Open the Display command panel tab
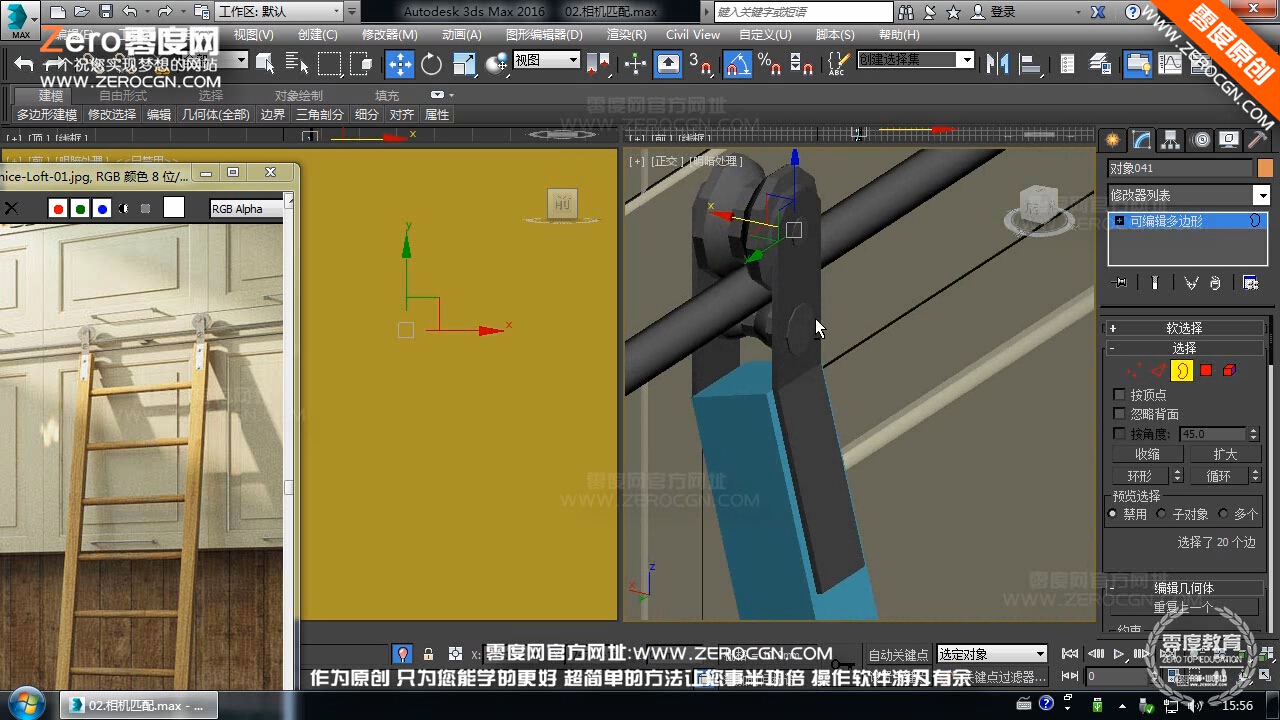The image size is (1280, 720). tap(1229, 140)
